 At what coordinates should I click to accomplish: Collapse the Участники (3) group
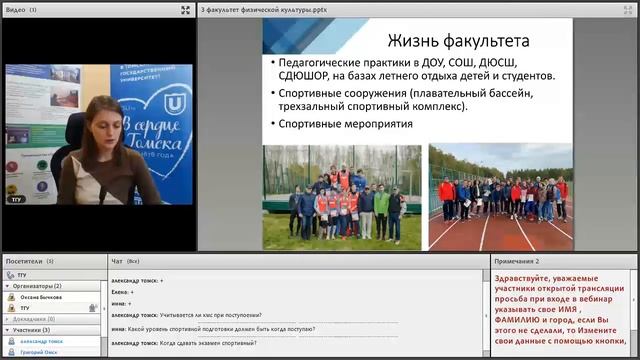click(7, 330)
